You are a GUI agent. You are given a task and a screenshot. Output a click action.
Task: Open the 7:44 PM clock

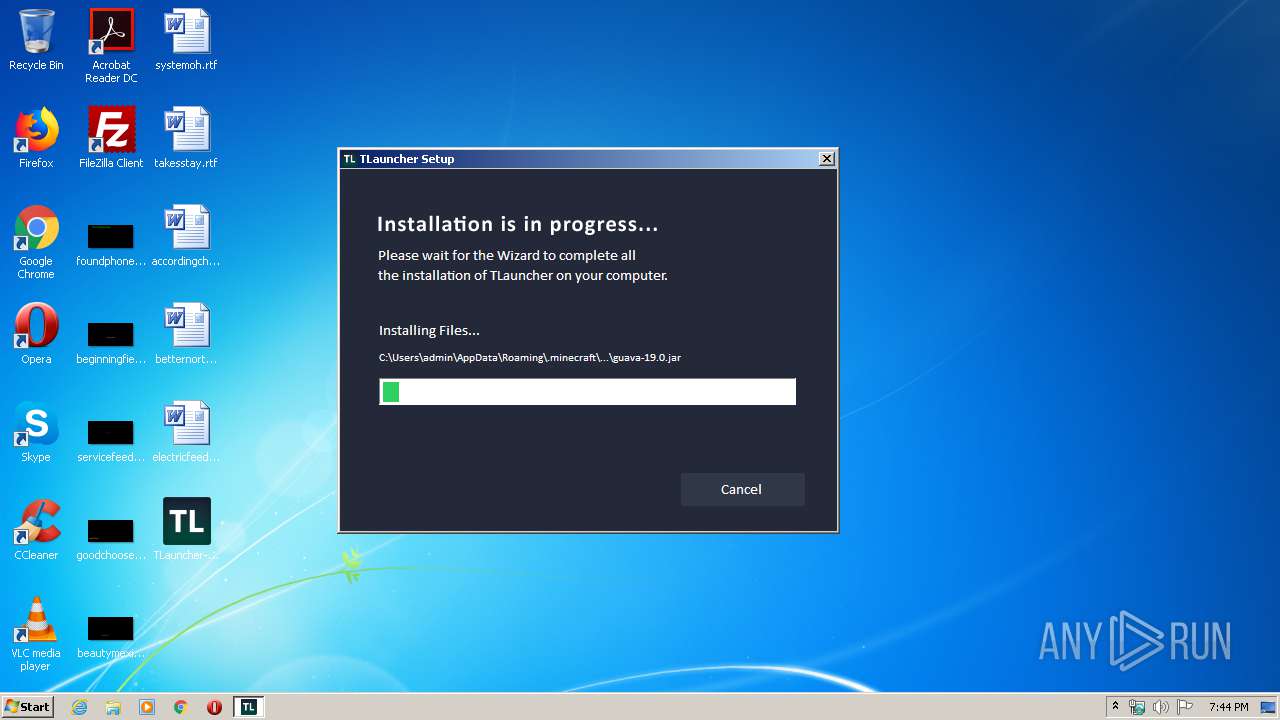(x=1229, y=707)
